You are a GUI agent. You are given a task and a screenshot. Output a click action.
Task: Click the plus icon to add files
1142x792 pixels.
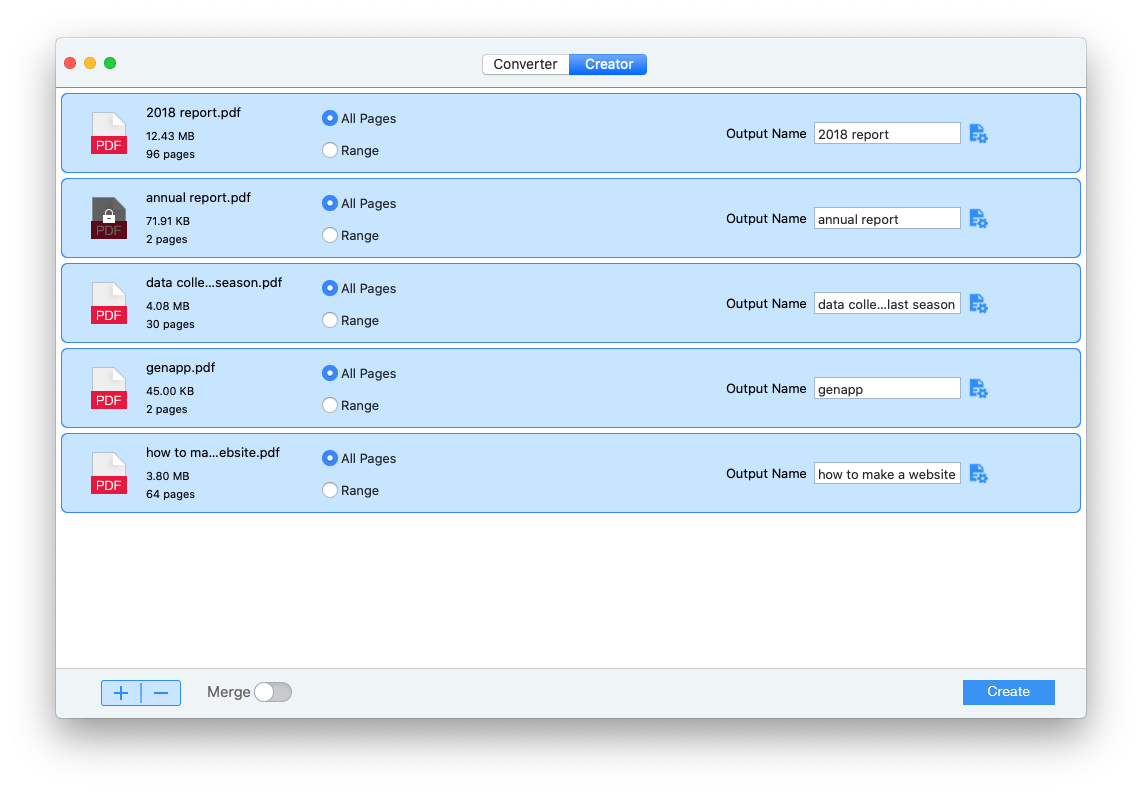tap(121, 693)
